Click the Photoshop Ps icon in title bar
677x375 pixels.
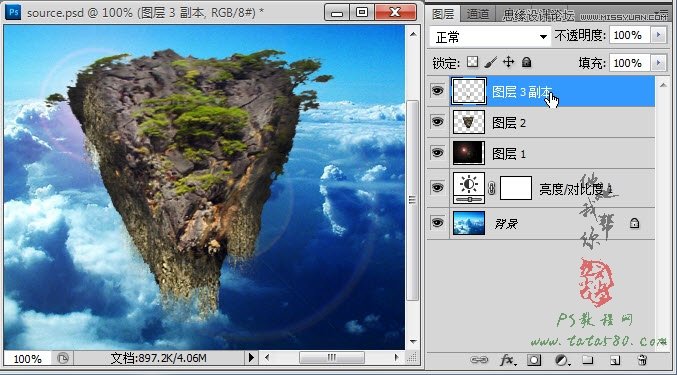13,12
